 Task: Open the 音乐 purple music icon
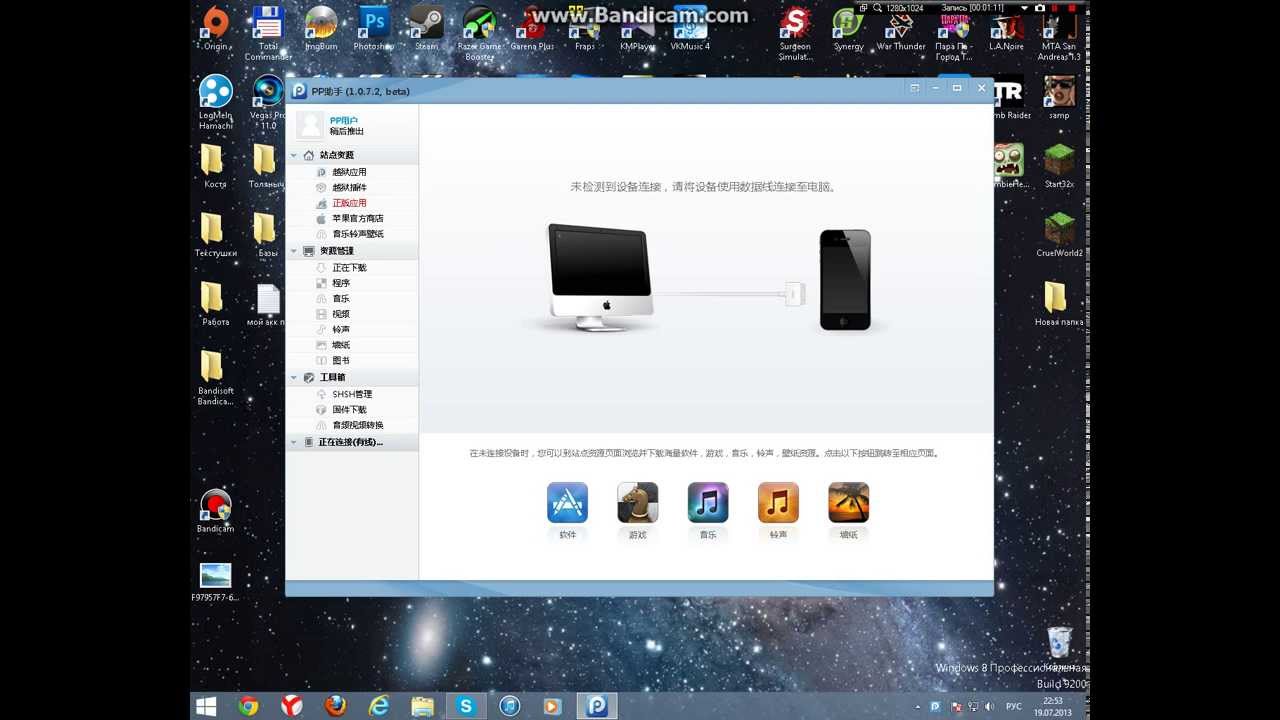[x=707, y=503]
